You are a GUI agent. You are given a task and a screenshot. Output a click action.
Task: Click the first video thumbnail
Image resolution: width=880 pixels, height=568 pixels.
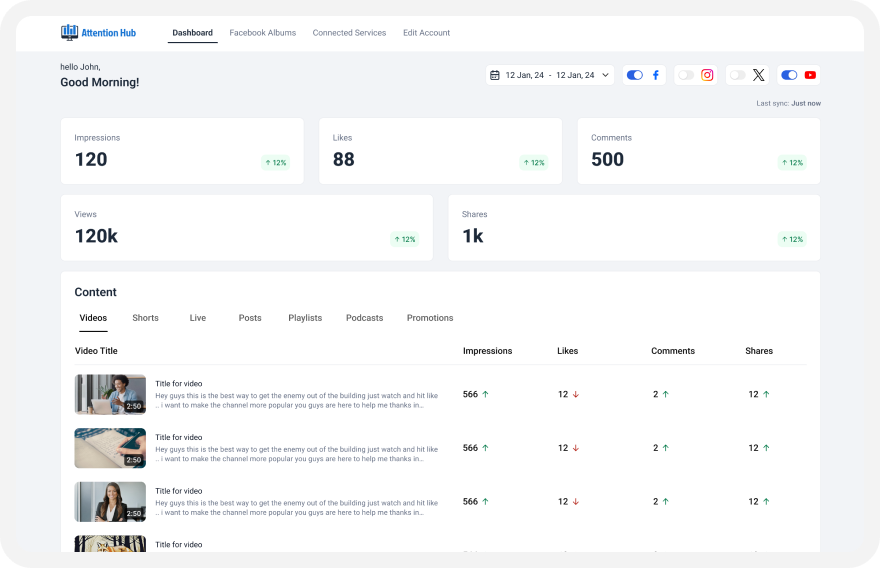[x=110, y=394]
